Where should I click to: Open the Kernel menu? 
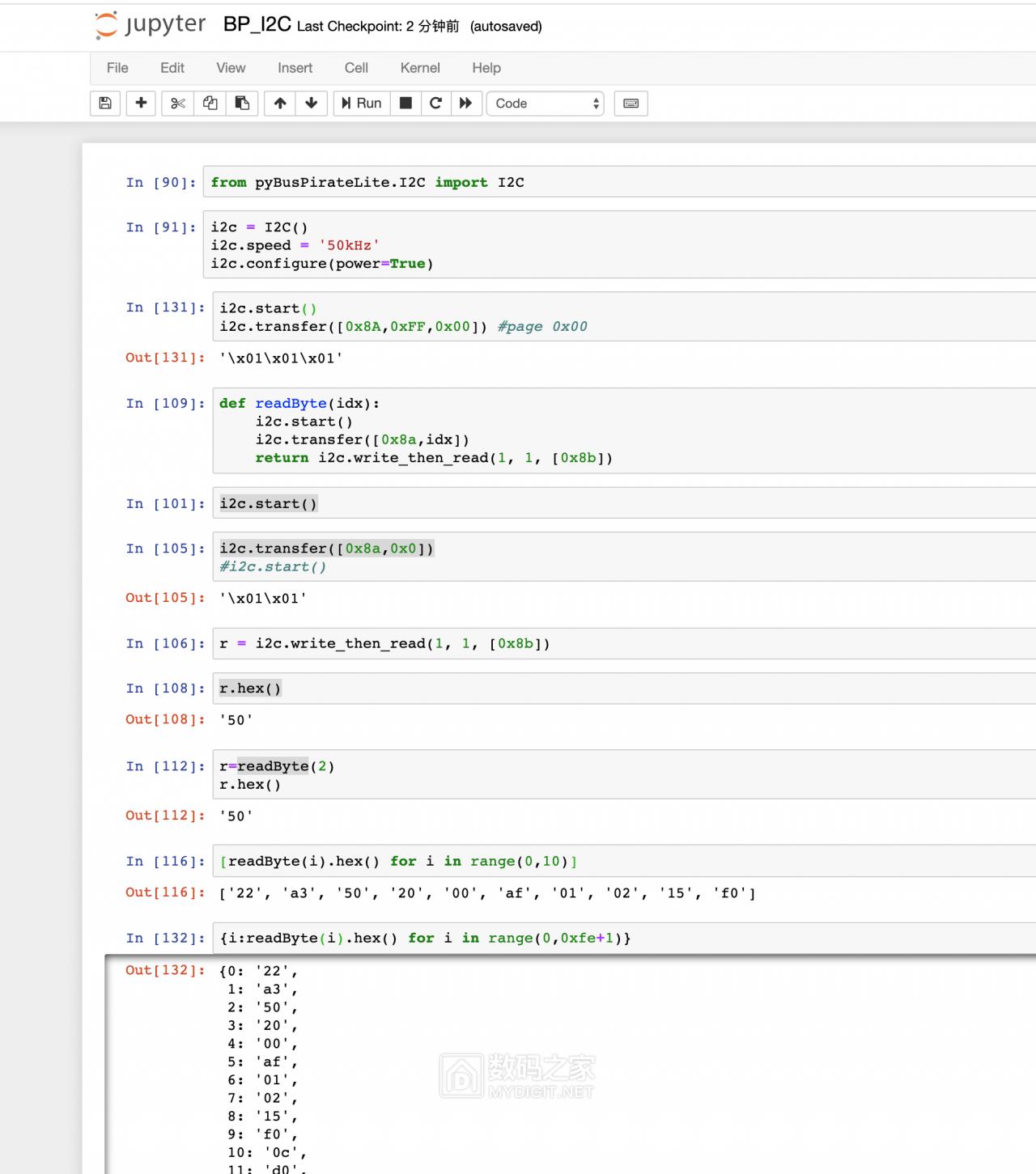[x=420, y=68]
